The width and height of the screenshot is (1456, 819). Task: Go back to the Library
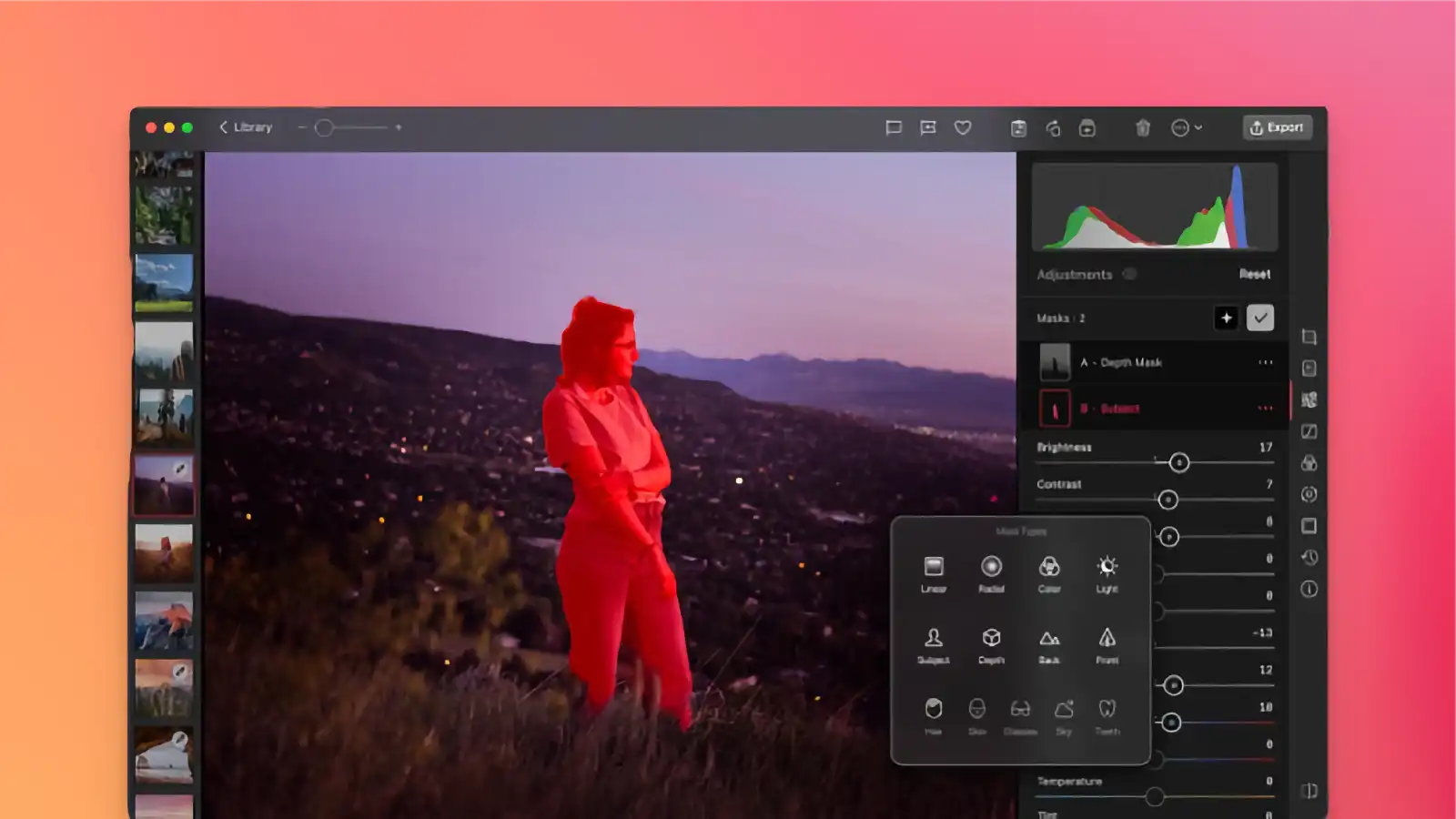[x=246, y=127]
